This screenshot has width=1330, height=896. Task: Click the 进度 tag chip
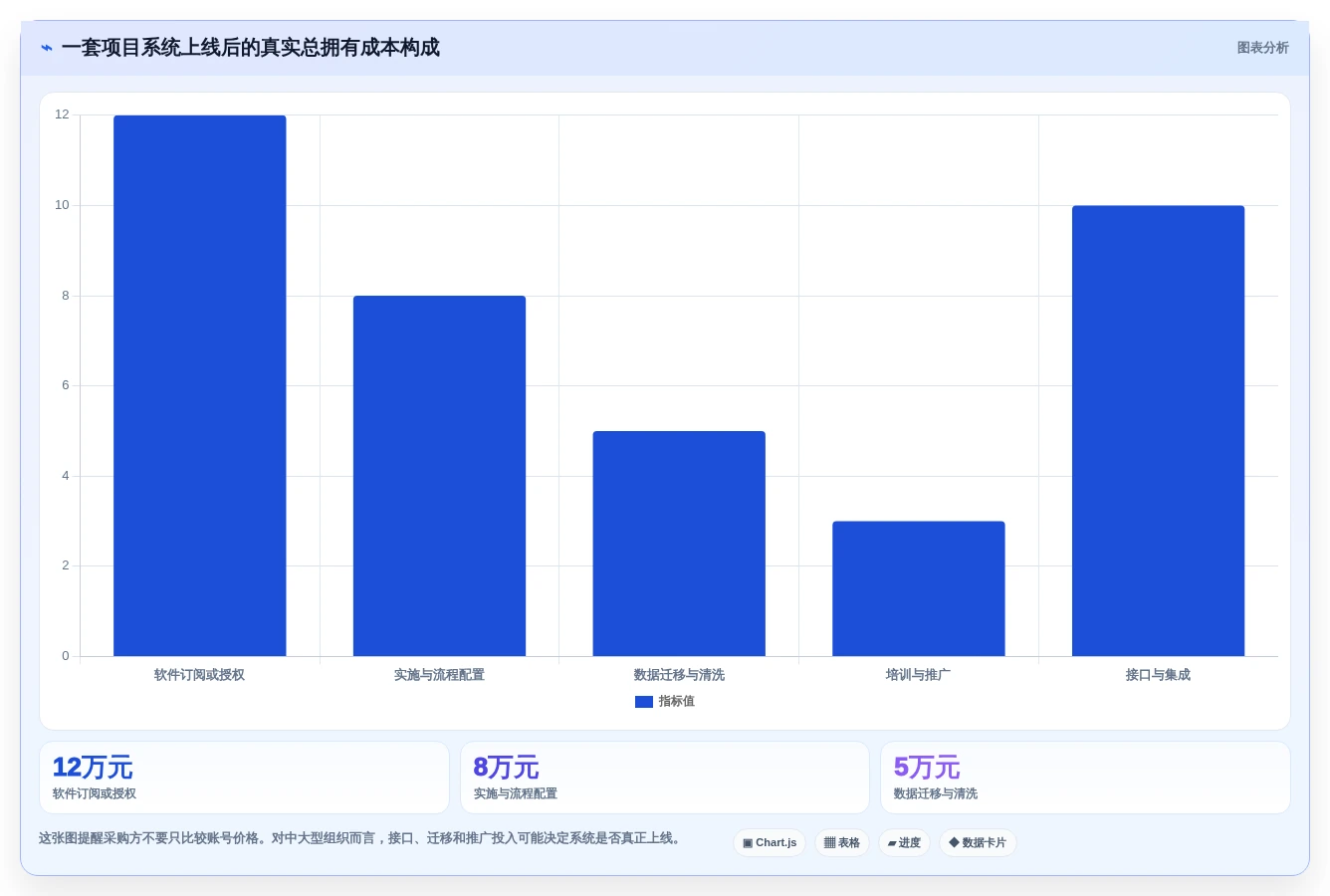[904, 843]
